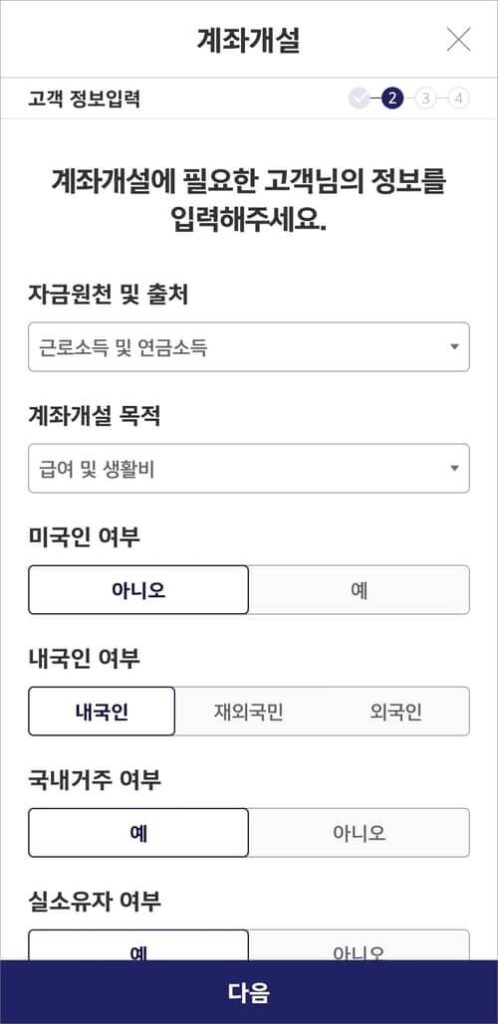Expand the 급여 및 생활비 combo box
Image resolution: width=498 pixels, height=1024 pixels.
(249, 468)
